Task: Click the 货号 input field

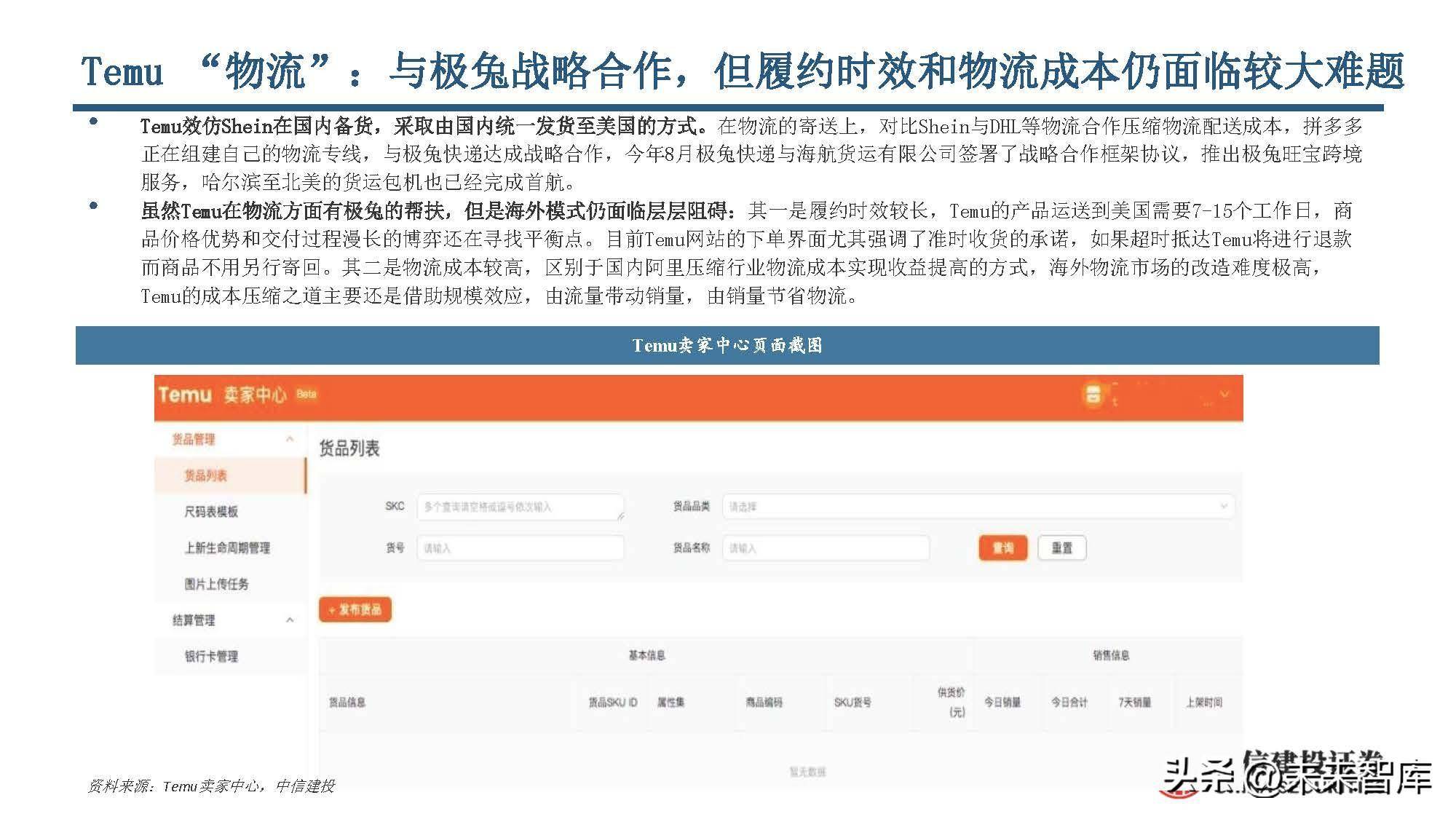Action: pos(521,547)
